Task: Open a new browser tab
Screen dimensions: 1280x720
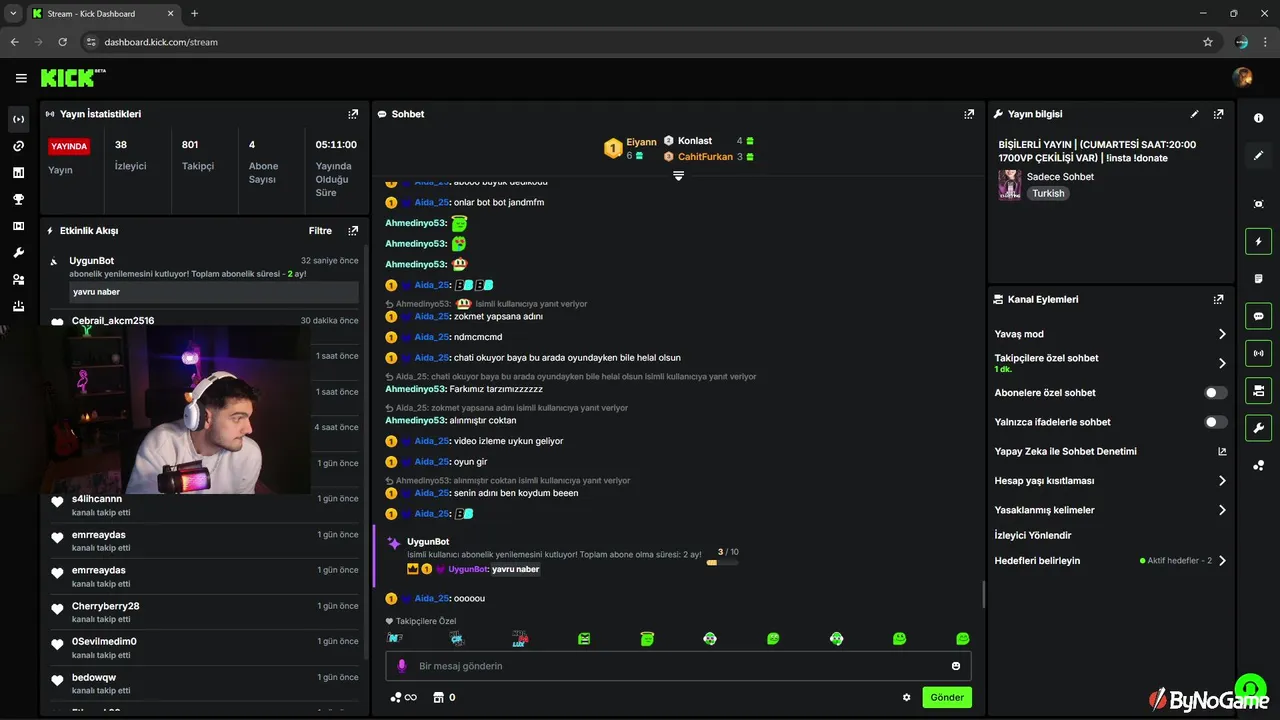Action: (x=194, y=14)
